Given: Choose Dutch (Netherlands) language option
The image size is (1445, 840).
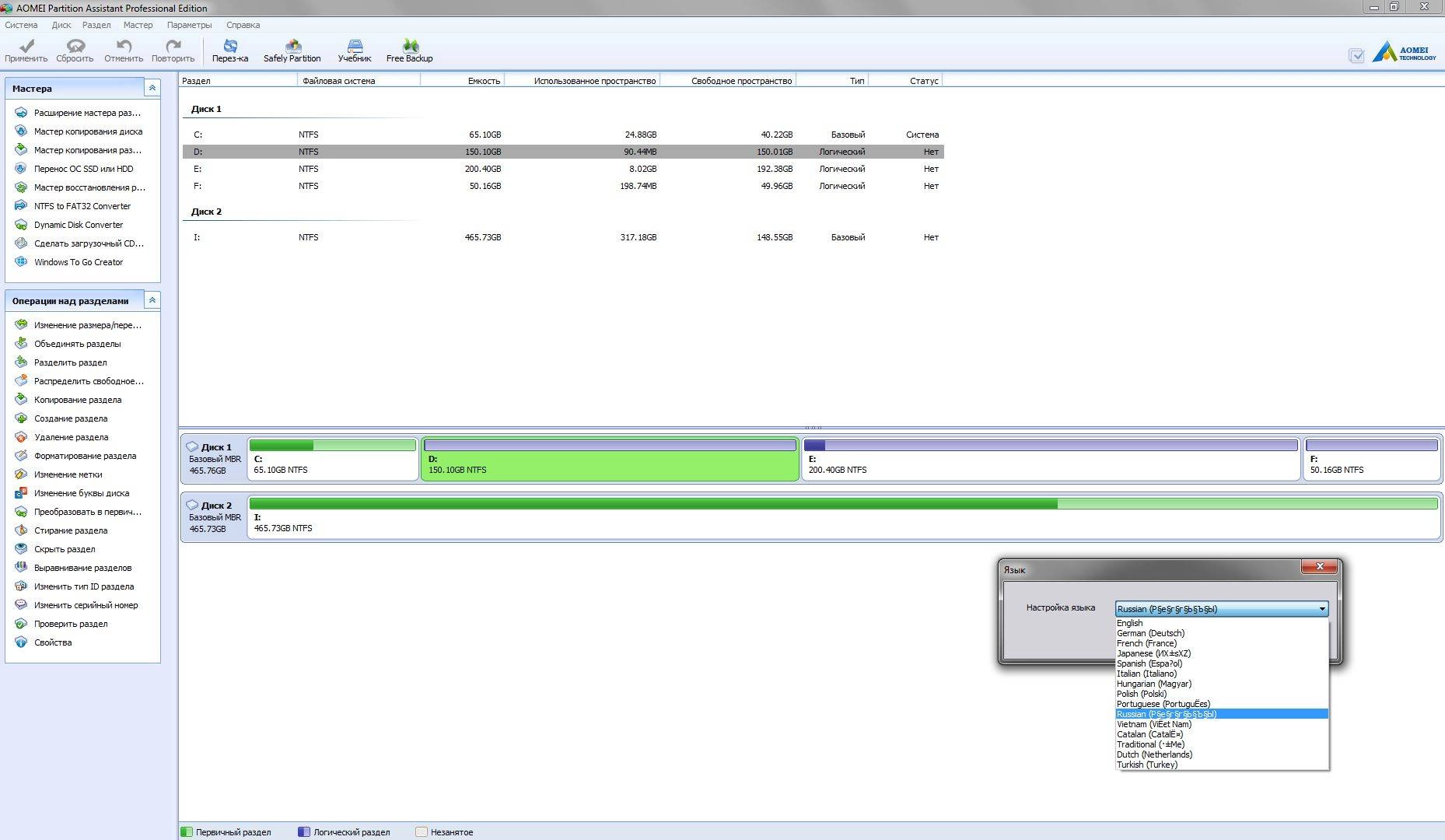Looking at the screenshot, I should tap(1222, 754).
